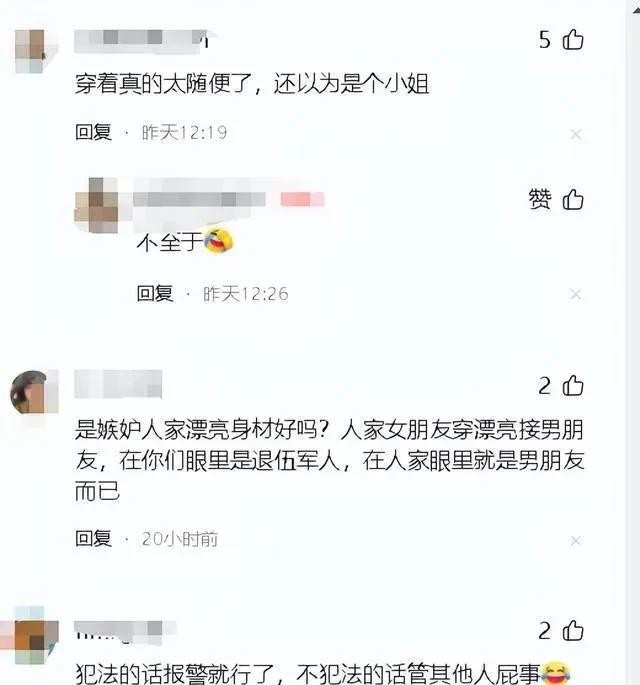
Task: Like the comment with 5 likes
Action: click(x=573, y=40)
